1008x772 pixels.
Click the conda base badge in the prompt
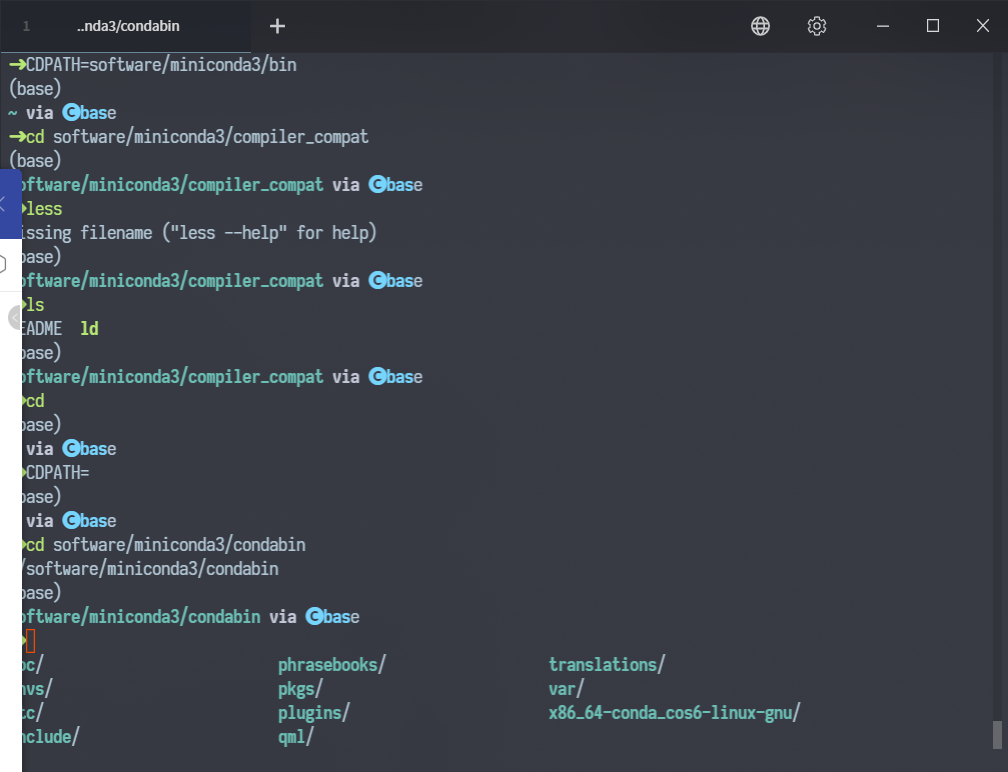331,616
